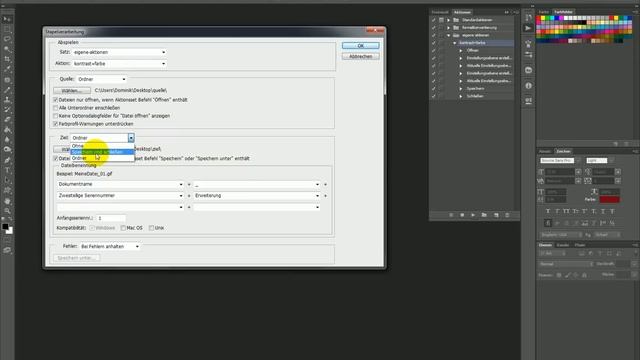Image resolution: width=640 pixels, height=360 pixels.
Task: Switch to the Kanäle tab
Action: 563,245
